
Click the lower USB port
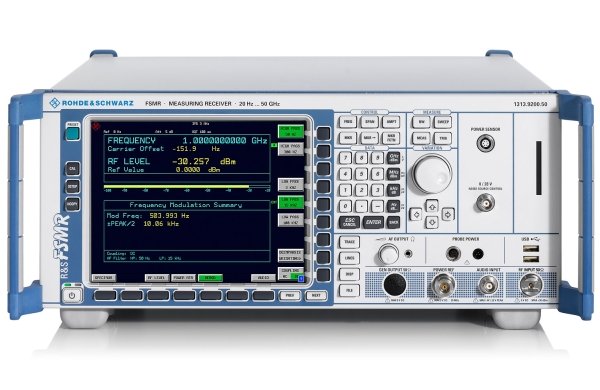pyautogui.click(x=531, y=259)
